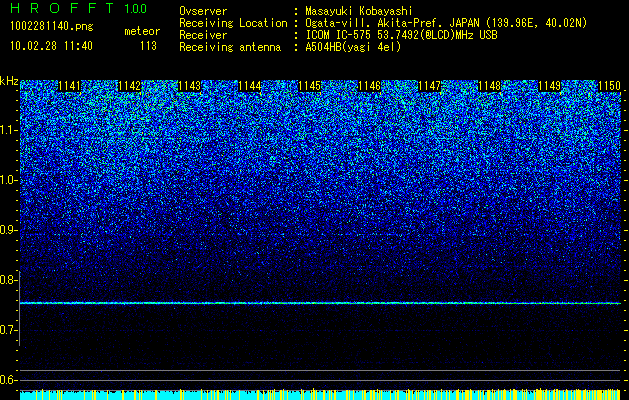This screenshot has height=400, width=629.
Task: Click the 1148 time marker
Action: coord(490,86)
